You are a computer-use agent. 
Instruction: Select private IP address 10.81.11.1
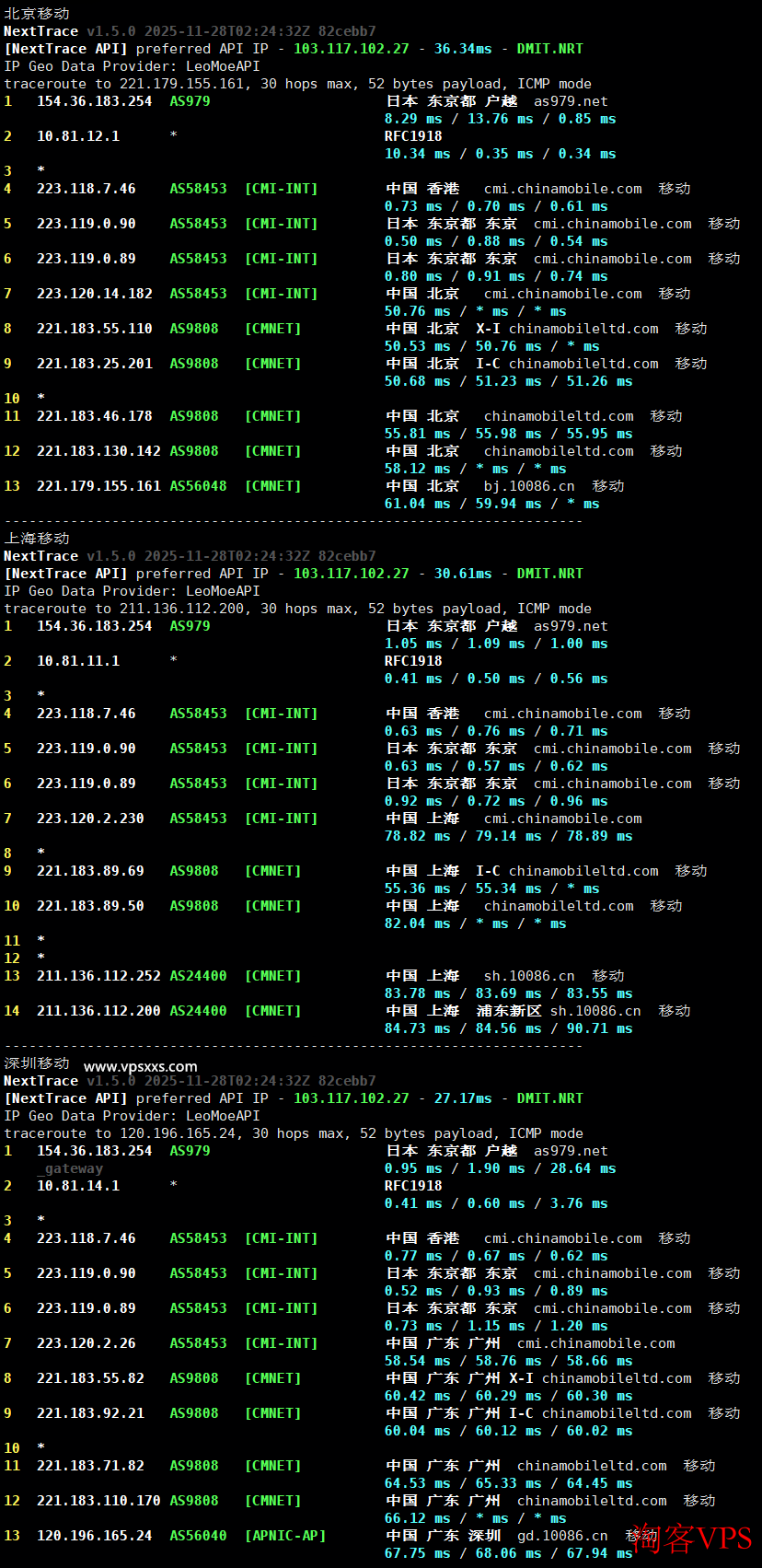(78, 661)
